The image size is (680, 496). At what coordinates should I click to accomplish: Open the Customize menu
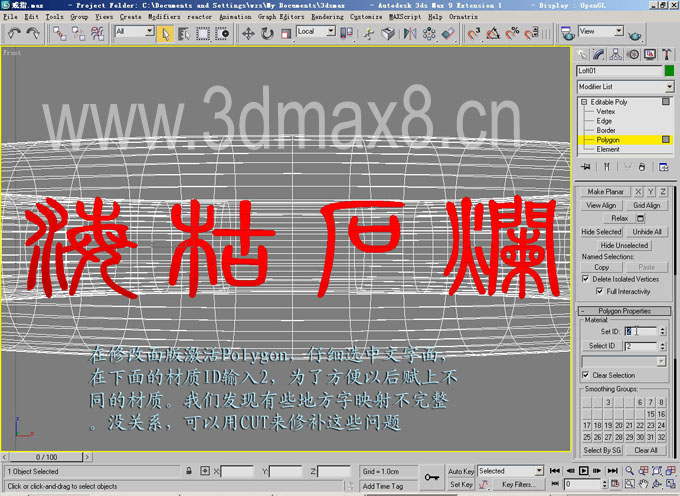coord(366,16)
